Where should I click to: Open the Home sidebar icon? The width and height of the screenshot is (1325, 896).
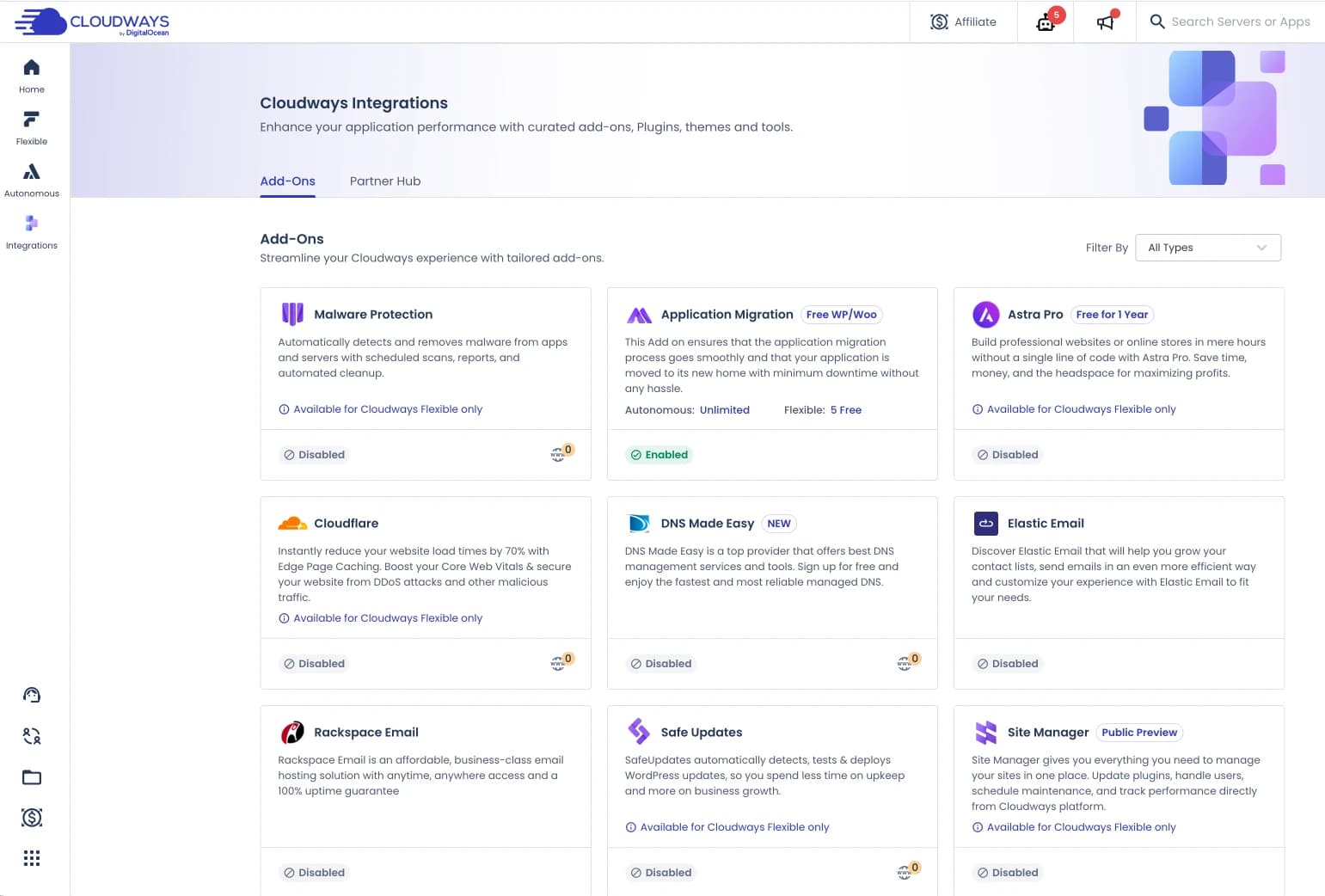click(x=32, y=69)
